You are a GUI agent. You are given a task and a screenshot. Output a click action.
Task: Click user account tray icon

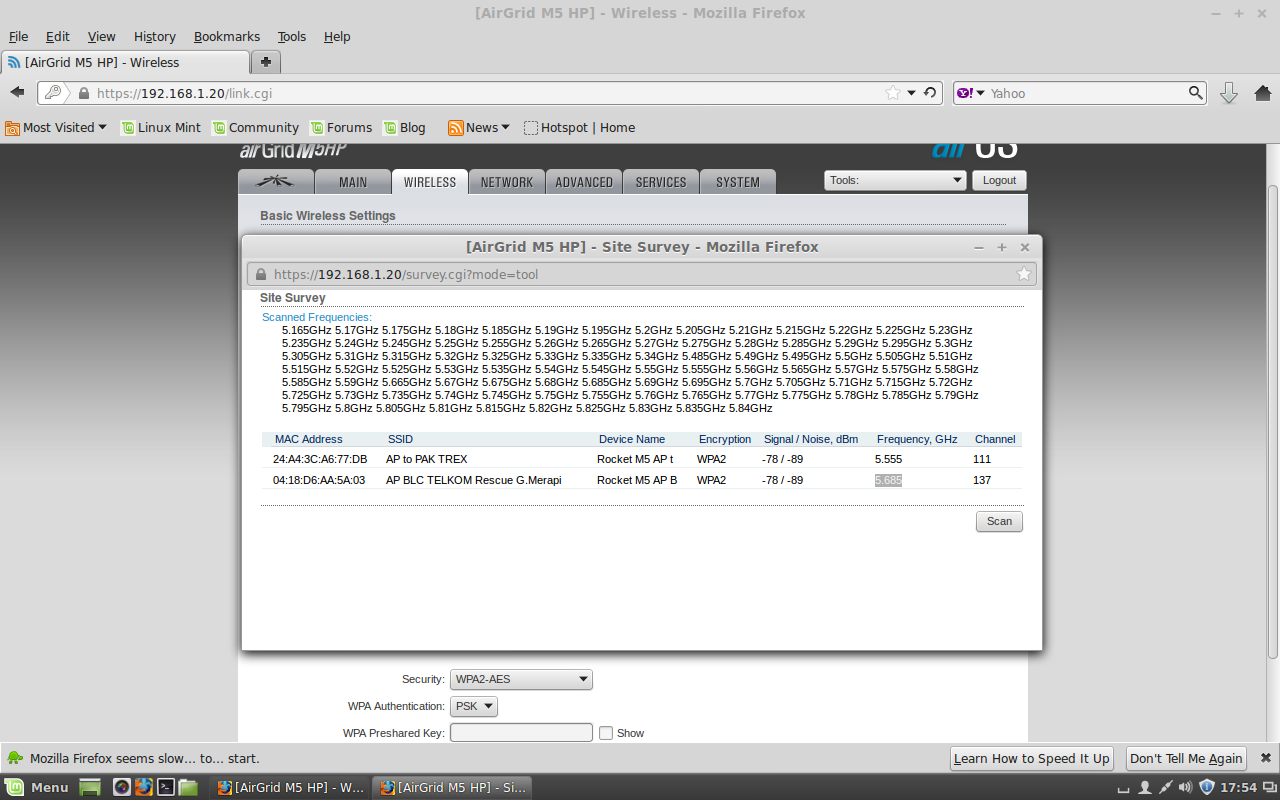[x=1146, y=787]
